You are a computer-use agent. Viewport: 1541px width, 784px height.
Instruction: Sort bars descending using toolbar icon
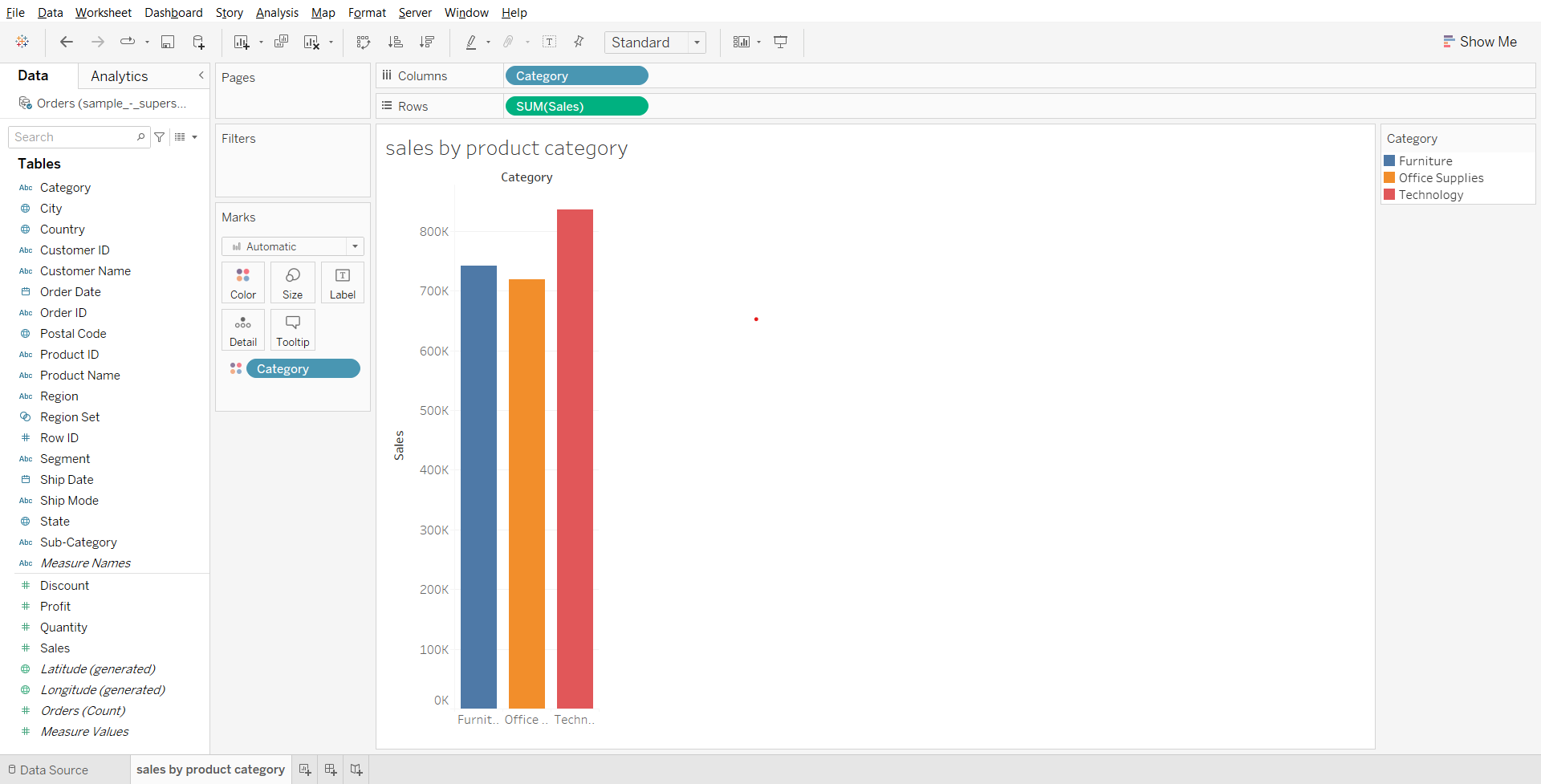tap(427, 42)
